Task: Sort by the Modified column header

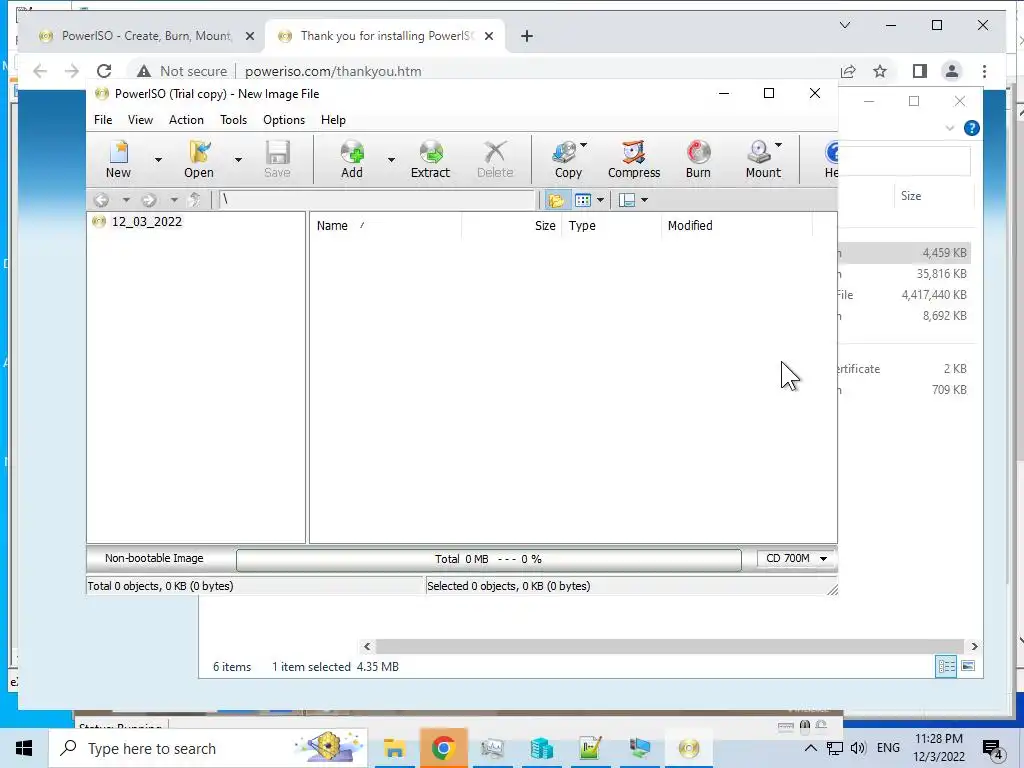Action: pyautogui.click(x=737, y=225)
